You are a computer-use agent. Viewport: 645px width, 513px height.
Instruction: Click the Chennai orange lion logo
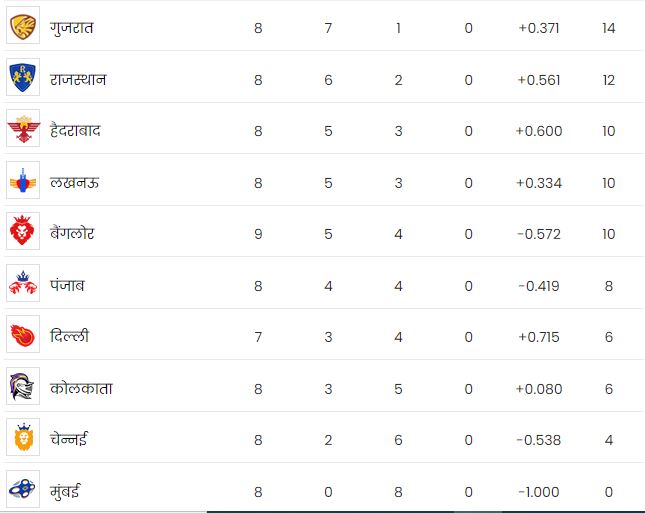(x=23, y=437)
